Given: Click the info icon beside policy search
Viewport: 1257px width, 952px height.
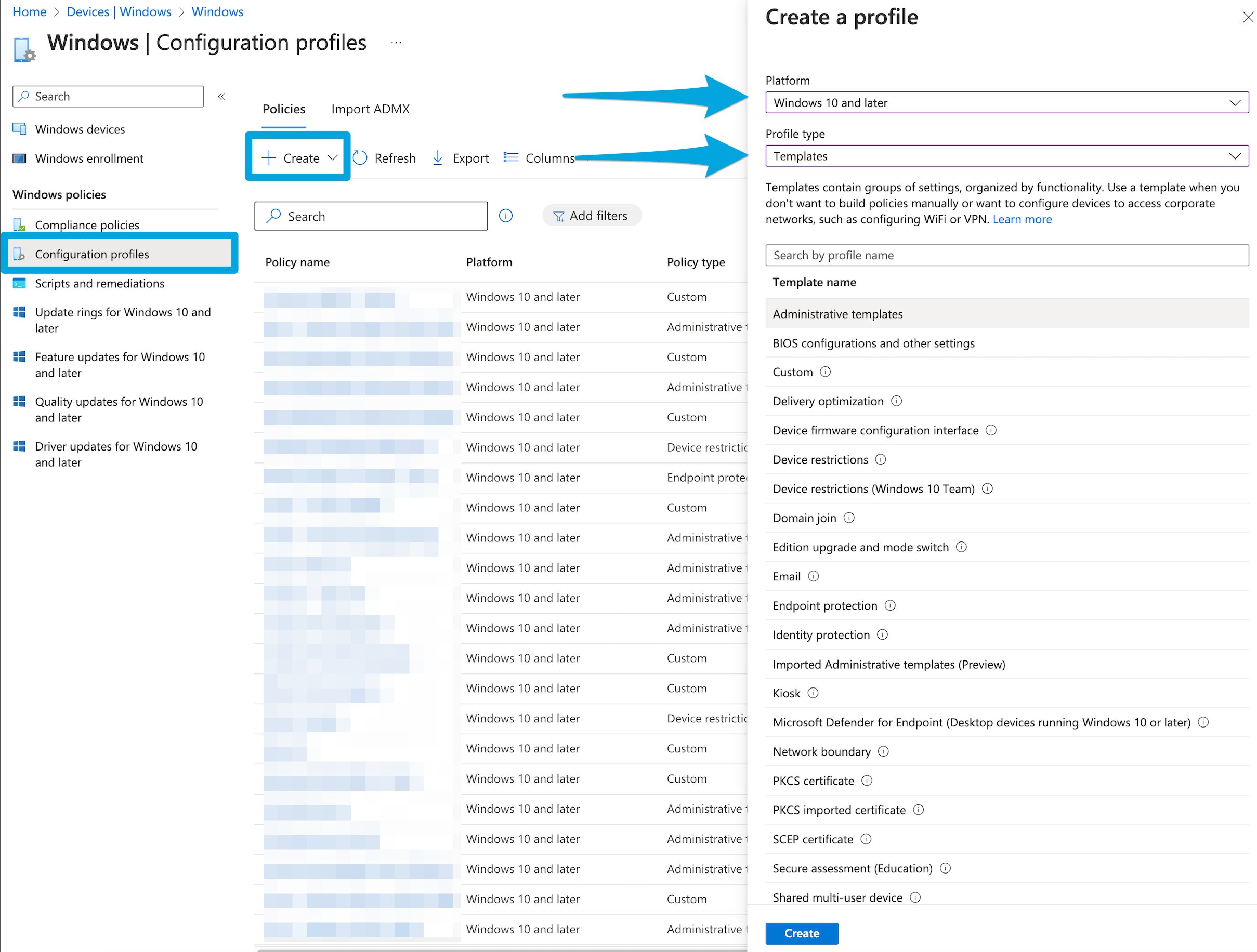Looking at the screenshot, I should 506,216.
